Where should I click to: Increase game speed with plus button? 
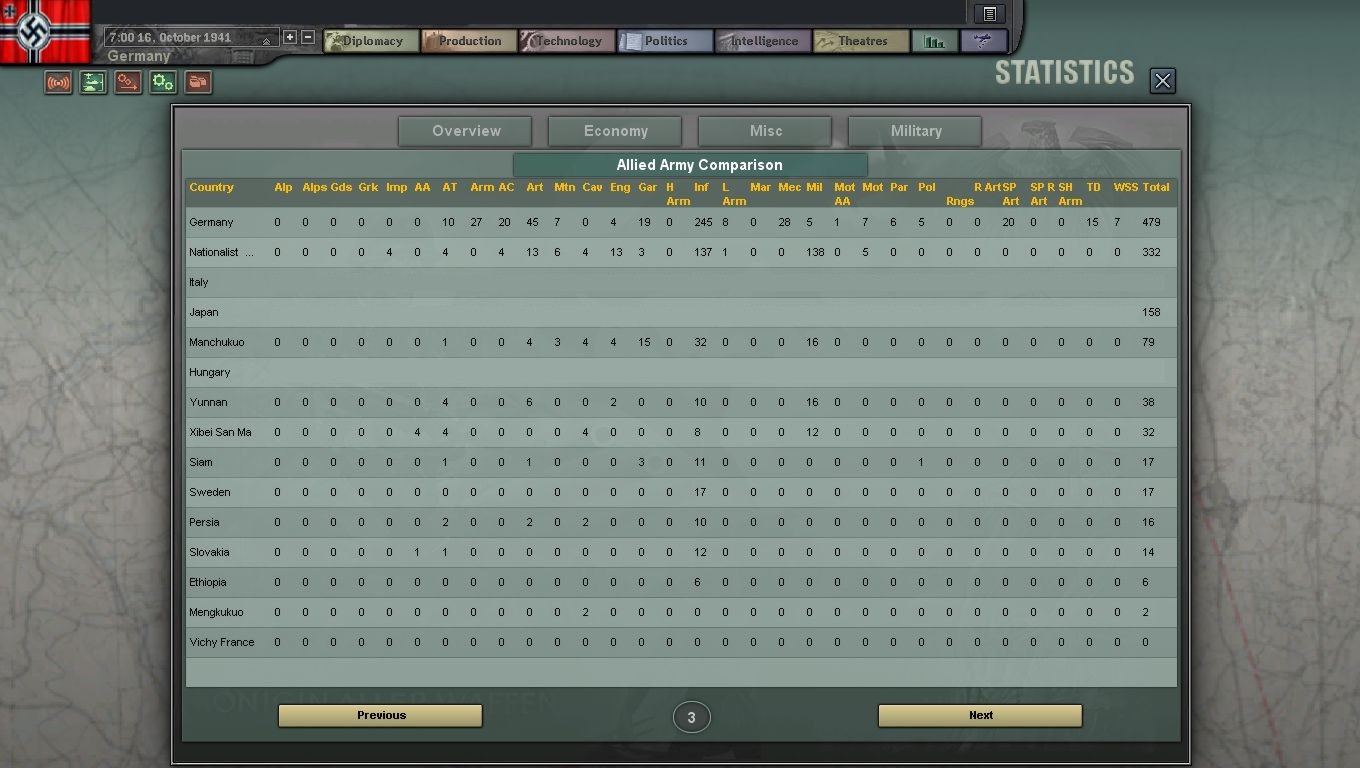[x=290, y=37]
